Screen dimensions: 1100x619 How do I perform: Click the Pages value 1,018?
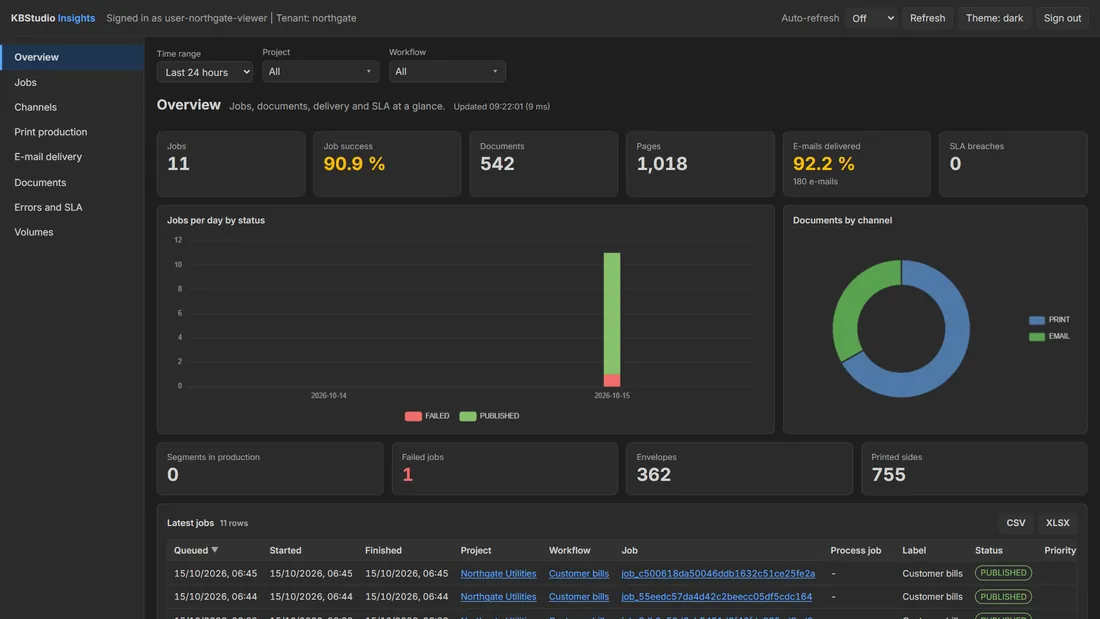pyautogui.click(x=662, y=164)
